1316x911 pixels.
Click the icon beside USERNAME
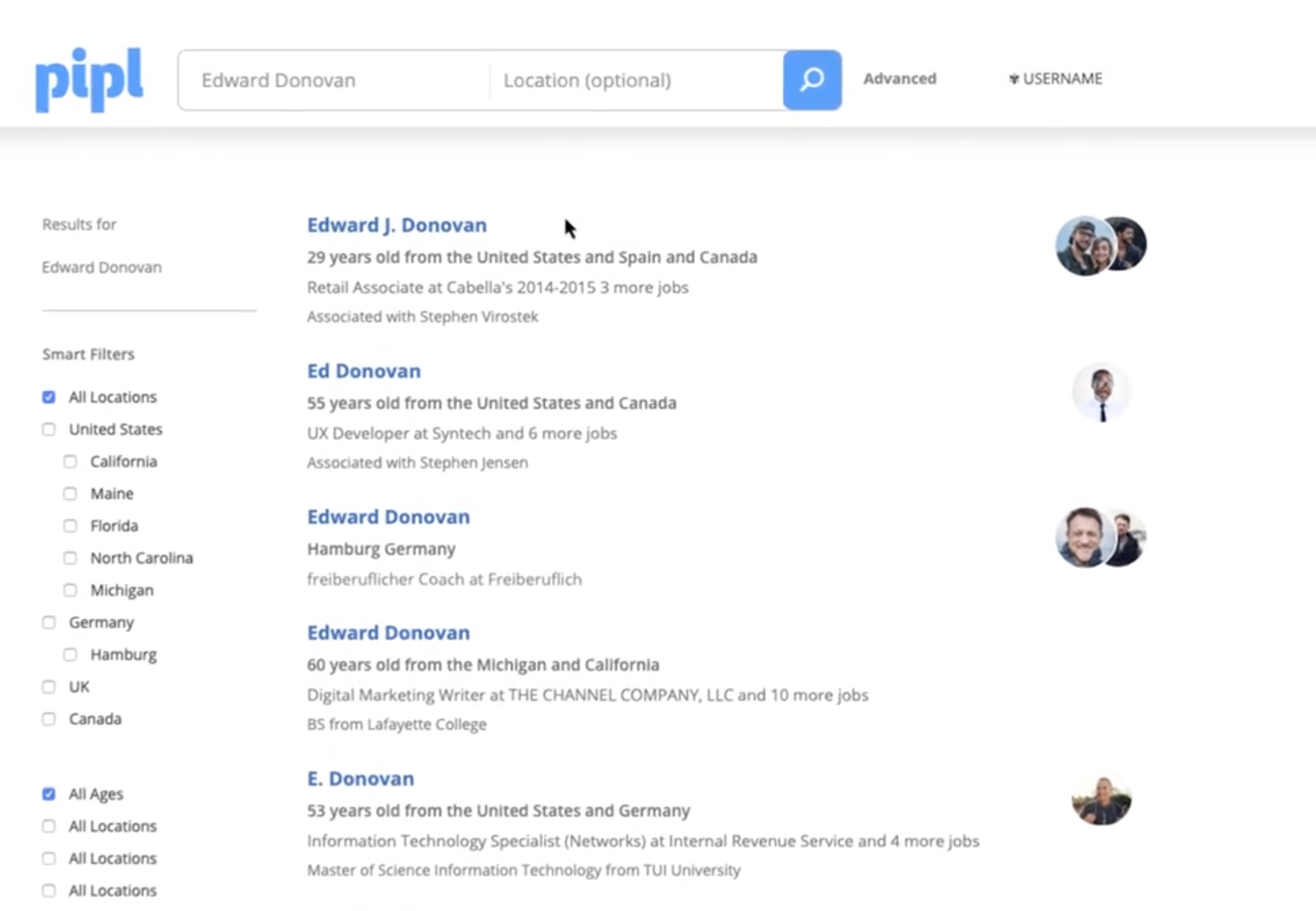(1014, 80)
